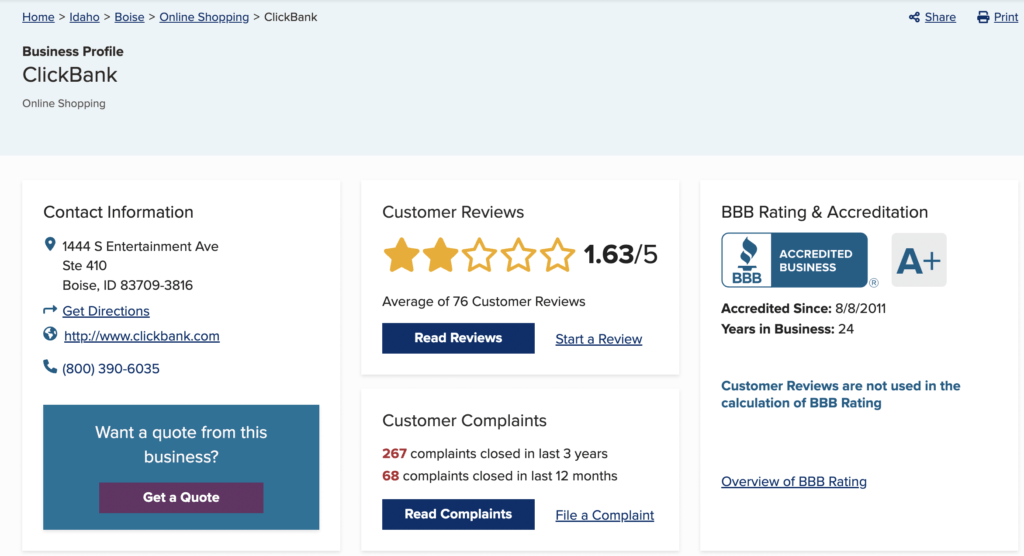This screenshot has height=556, width=1024.
Task: Click the Print printer icon
Action: point(983,18)
